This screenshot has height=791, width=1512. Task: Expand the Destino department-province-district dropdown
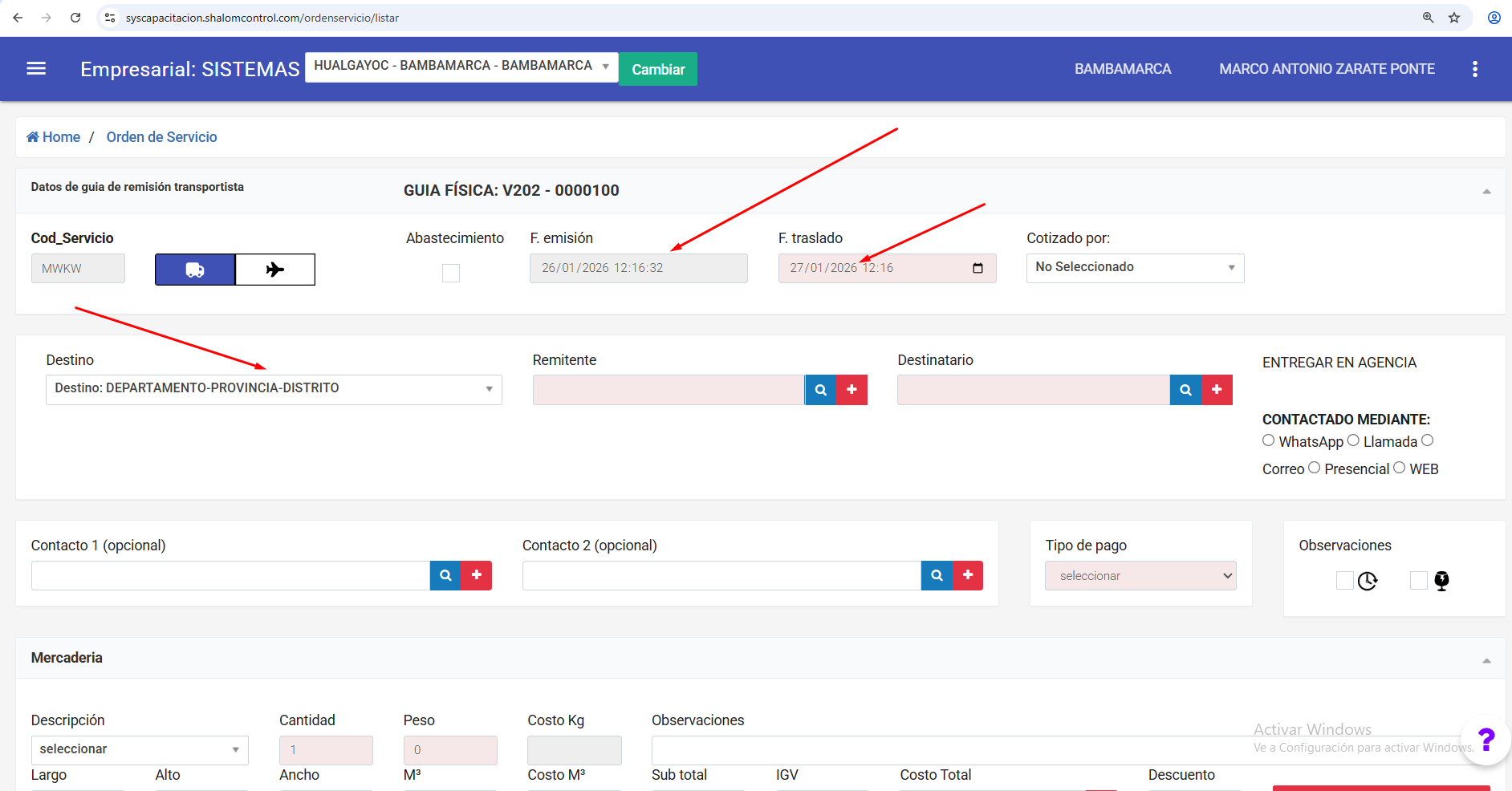coord(274,389)
